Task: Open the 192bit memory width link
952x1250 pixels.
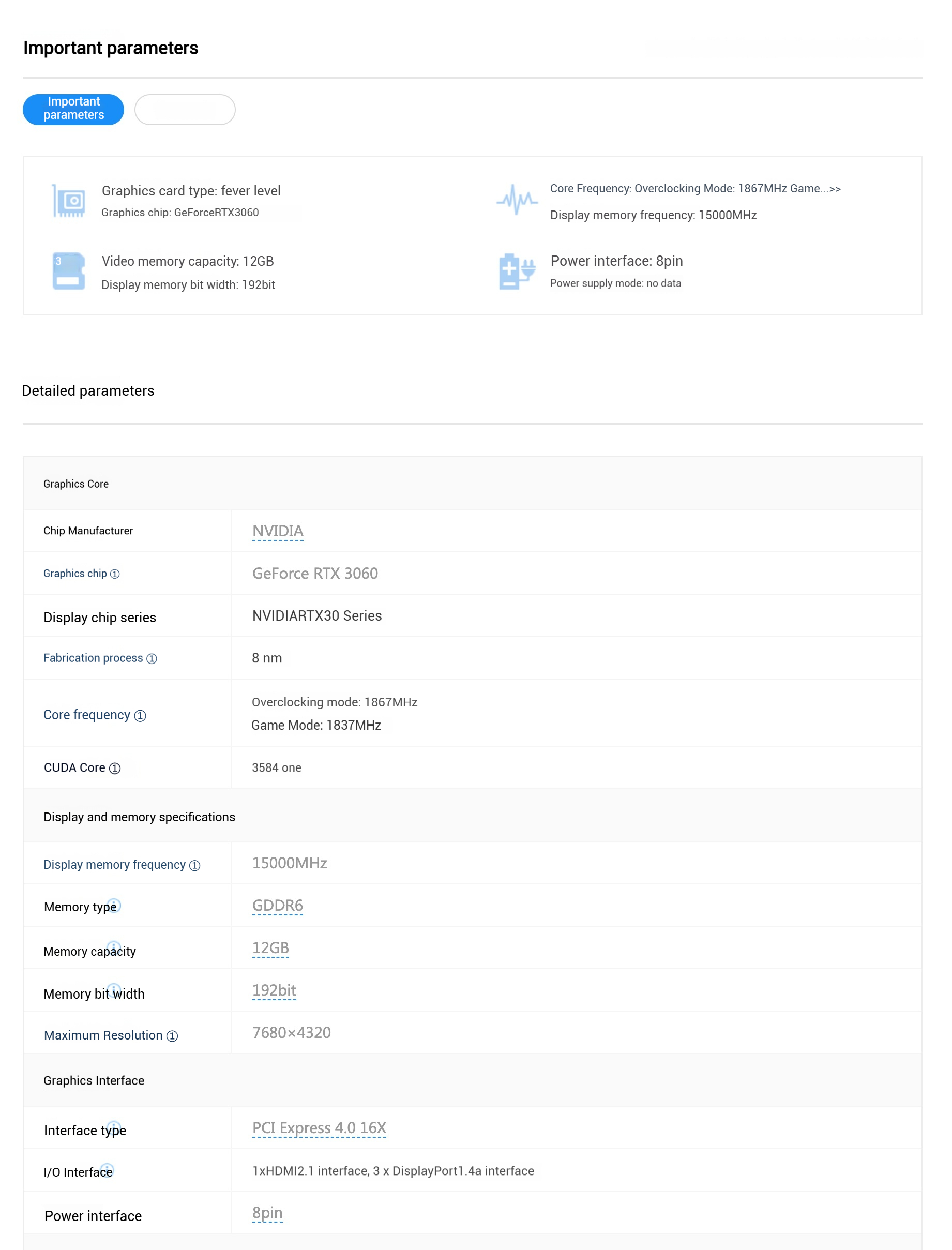Action: click(274, 990)
